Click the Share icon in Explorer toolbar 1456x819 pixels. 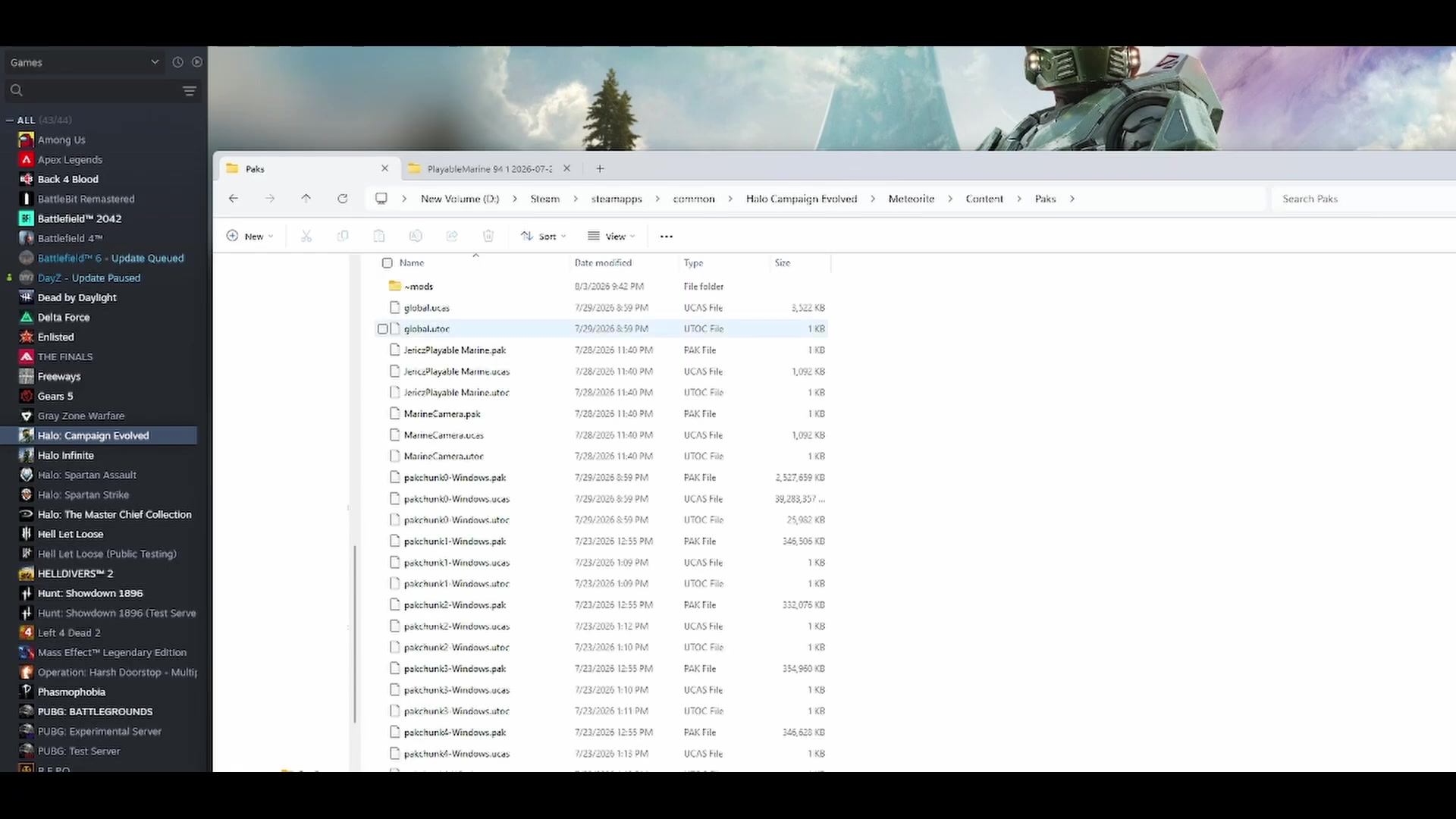(x=452, y=237)
